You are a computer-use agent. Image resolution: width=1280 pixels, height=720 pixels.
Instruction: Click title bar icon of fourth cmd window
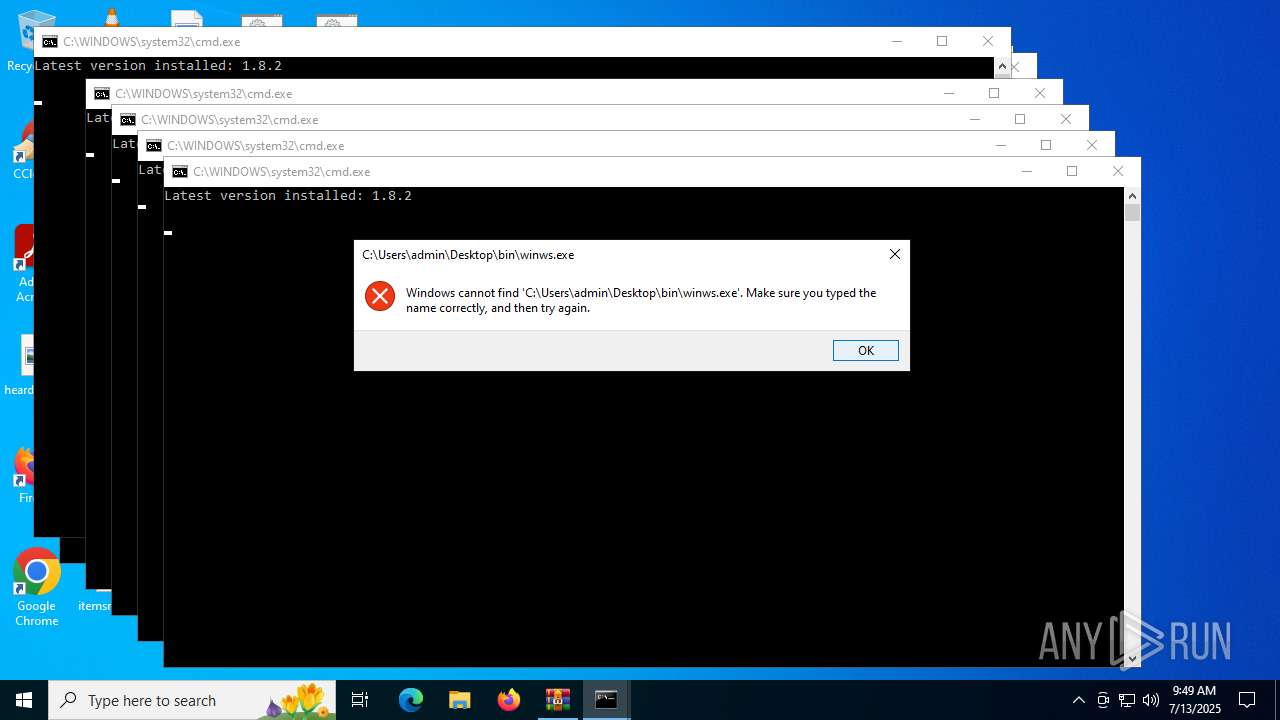pyautogui.click(x=128, y=120)
